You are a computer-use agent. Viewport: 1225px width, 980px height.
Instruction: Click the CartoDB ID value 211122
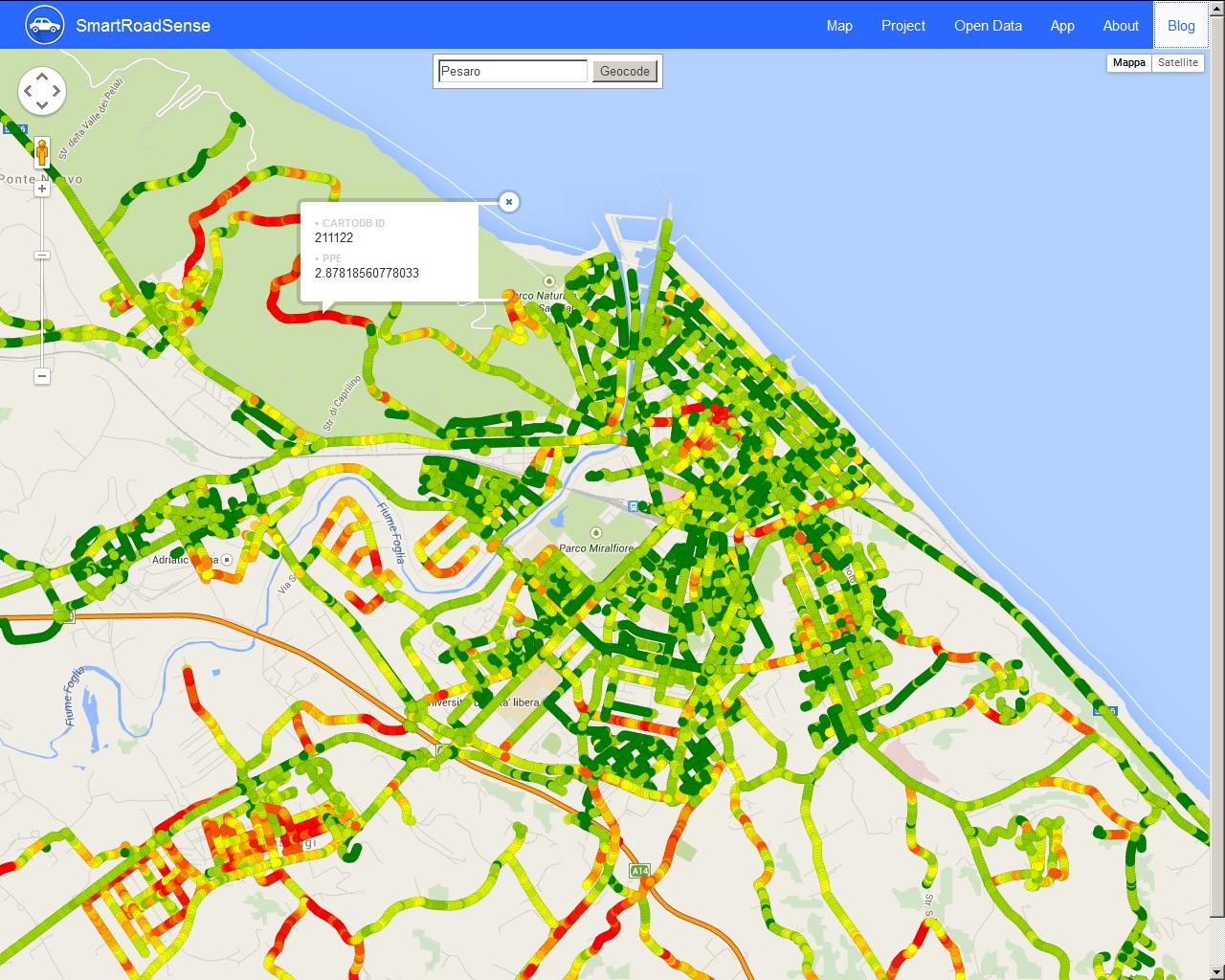coord(334,237)
